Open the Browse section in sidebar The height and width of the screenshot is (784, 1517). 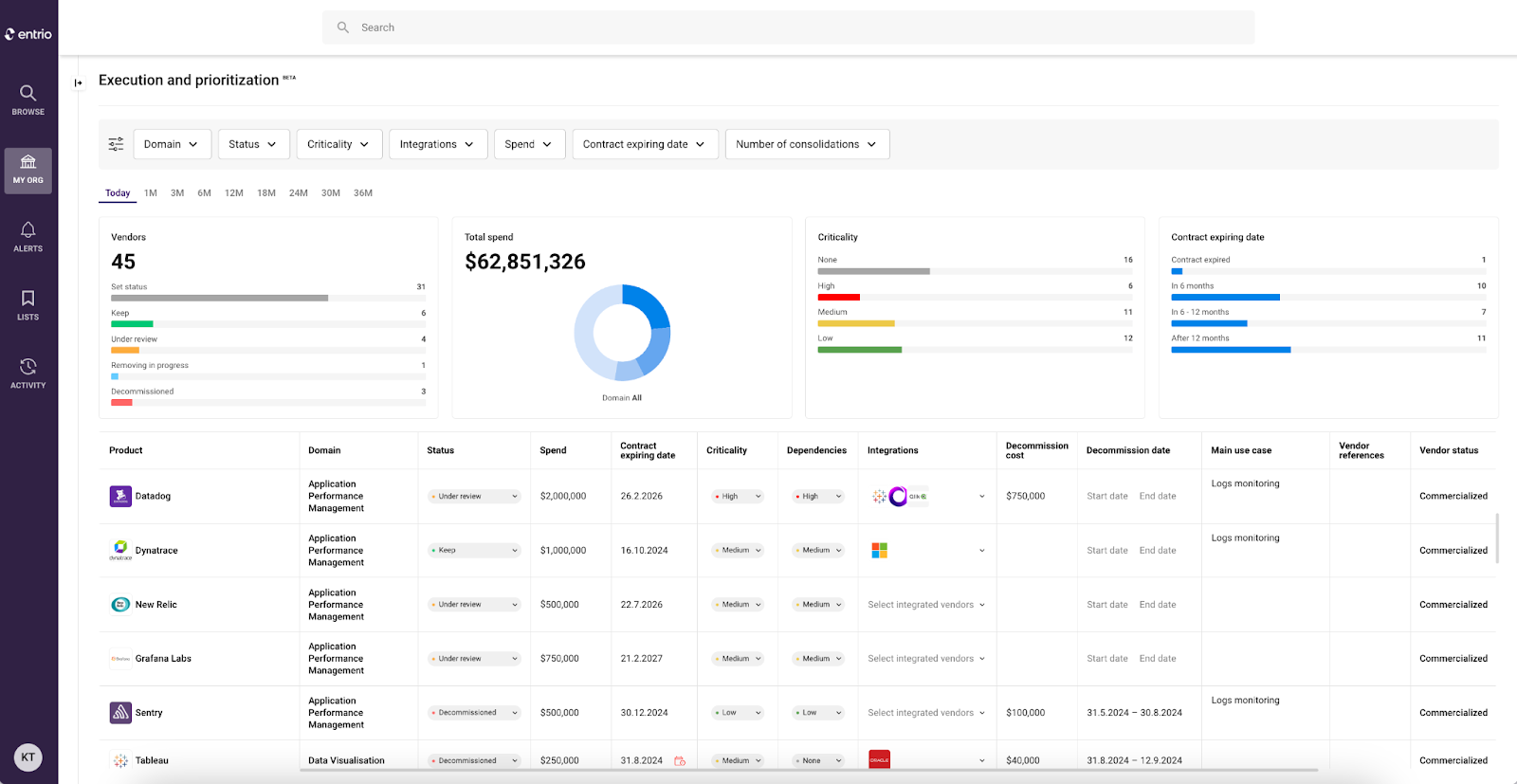click(x=27, y=100)
